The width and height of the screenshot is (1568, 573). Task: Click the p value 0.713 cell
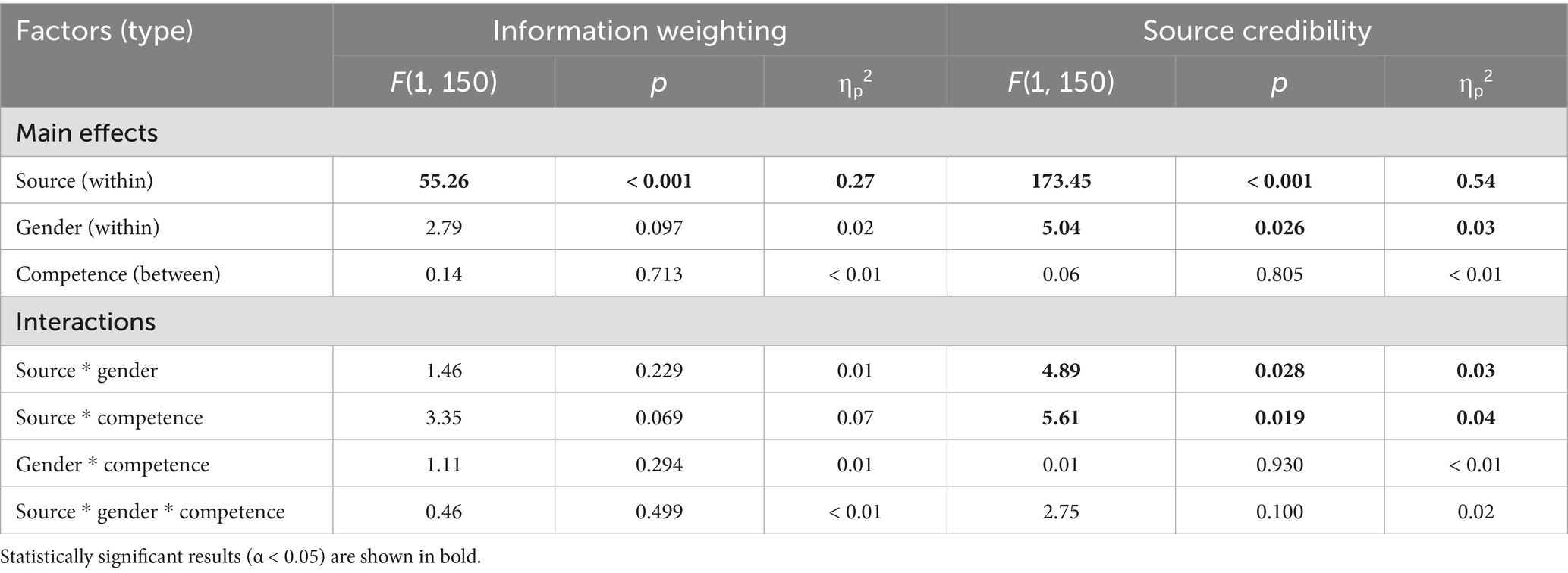(x=659, y=274)
